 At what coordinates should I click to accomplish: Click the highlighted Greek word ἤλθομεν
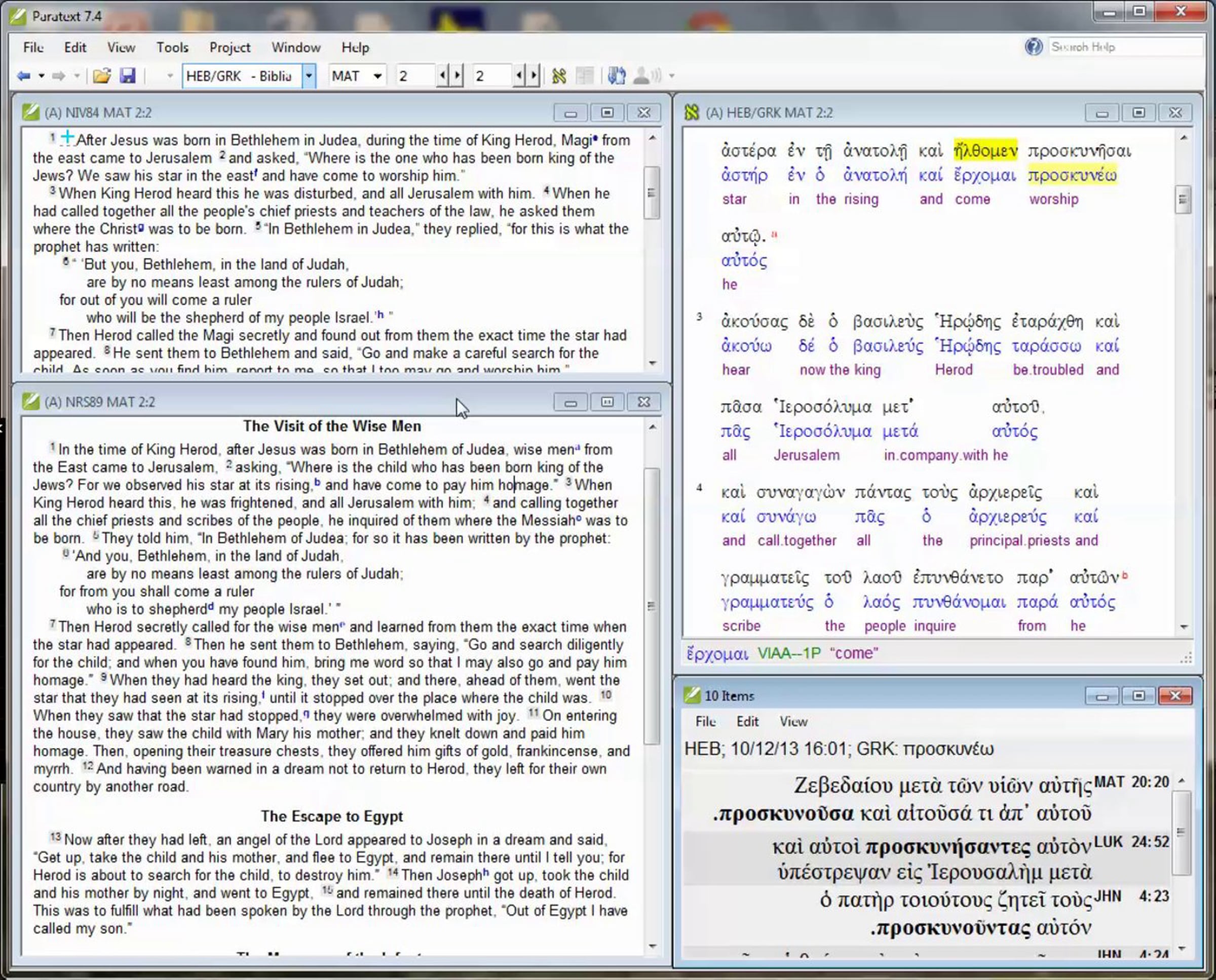click(x=985, y=151)
